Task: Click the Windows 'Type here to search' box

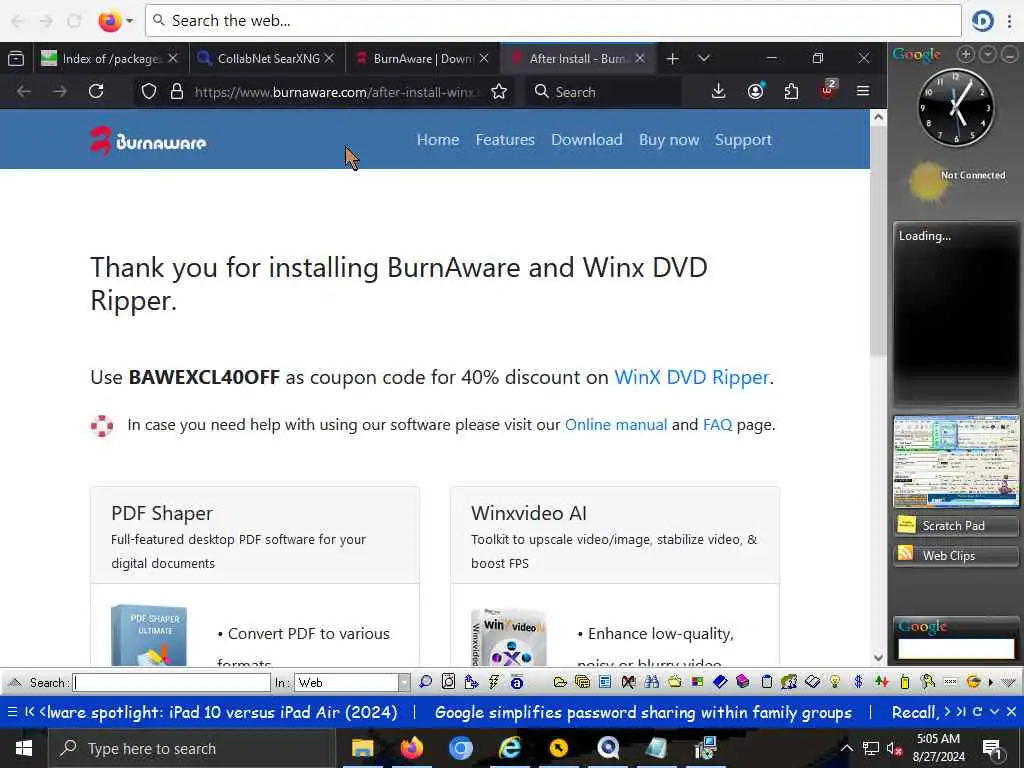Action: [x=191, y=749]
